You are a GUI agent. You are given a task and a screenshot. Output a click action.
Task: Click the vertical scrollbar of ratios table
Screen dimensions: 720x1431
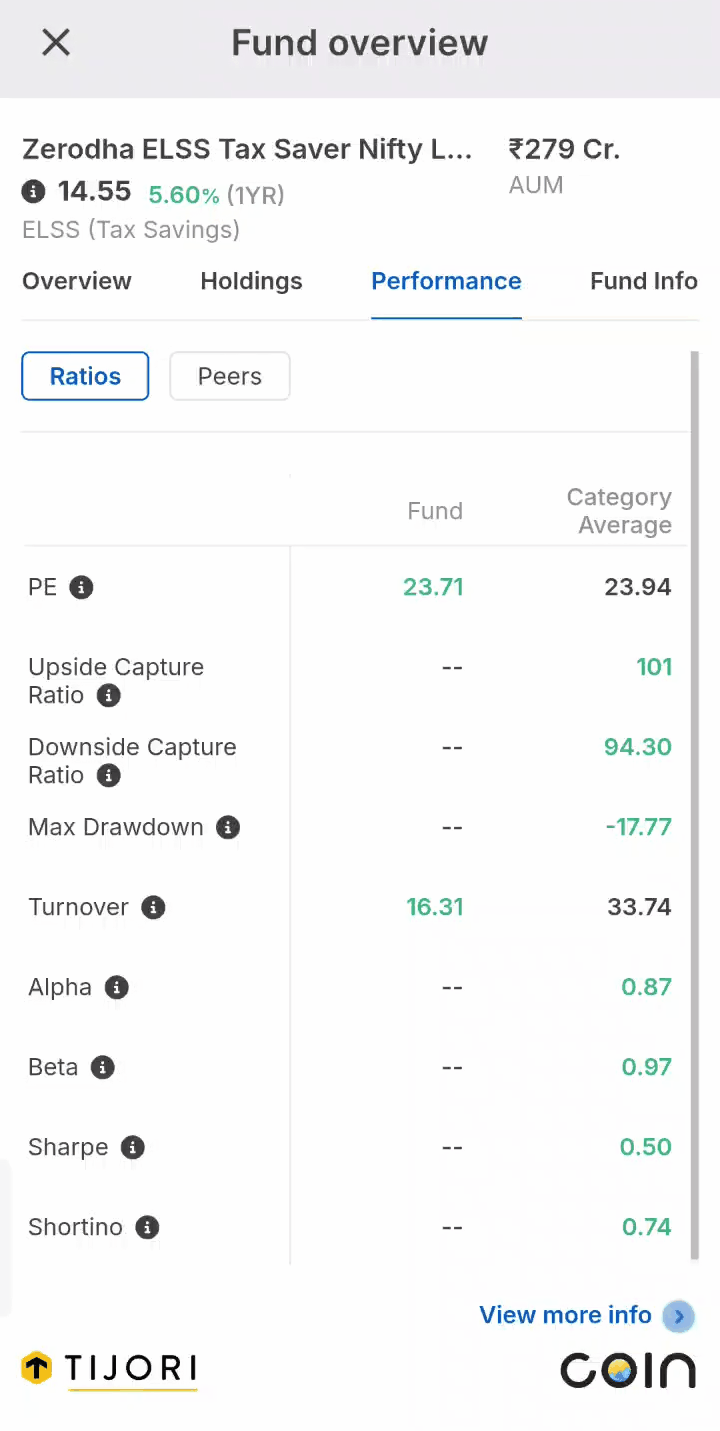(695, 805)
